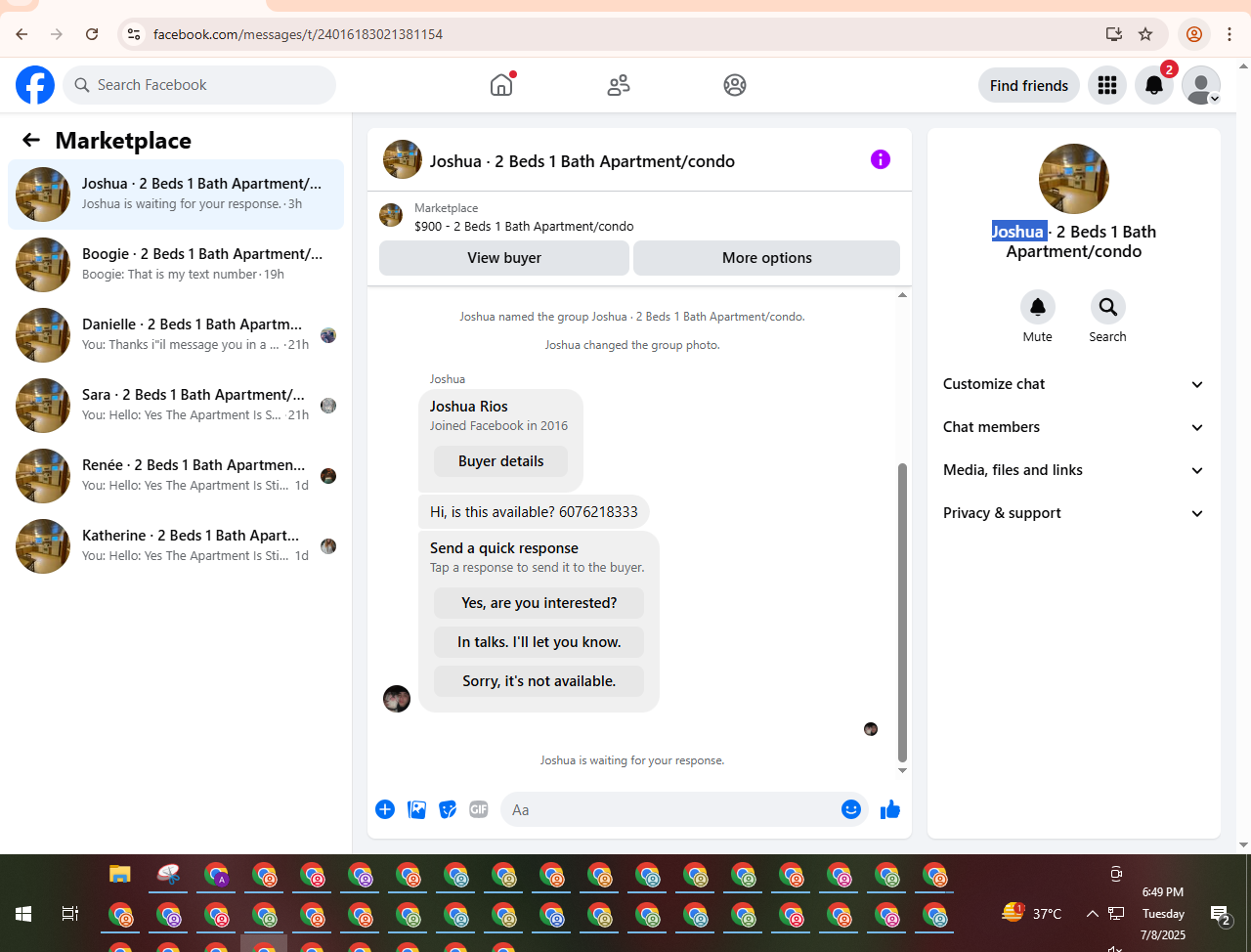
Task: Click the chat scroll up arrow
Action: pos(902,294)
